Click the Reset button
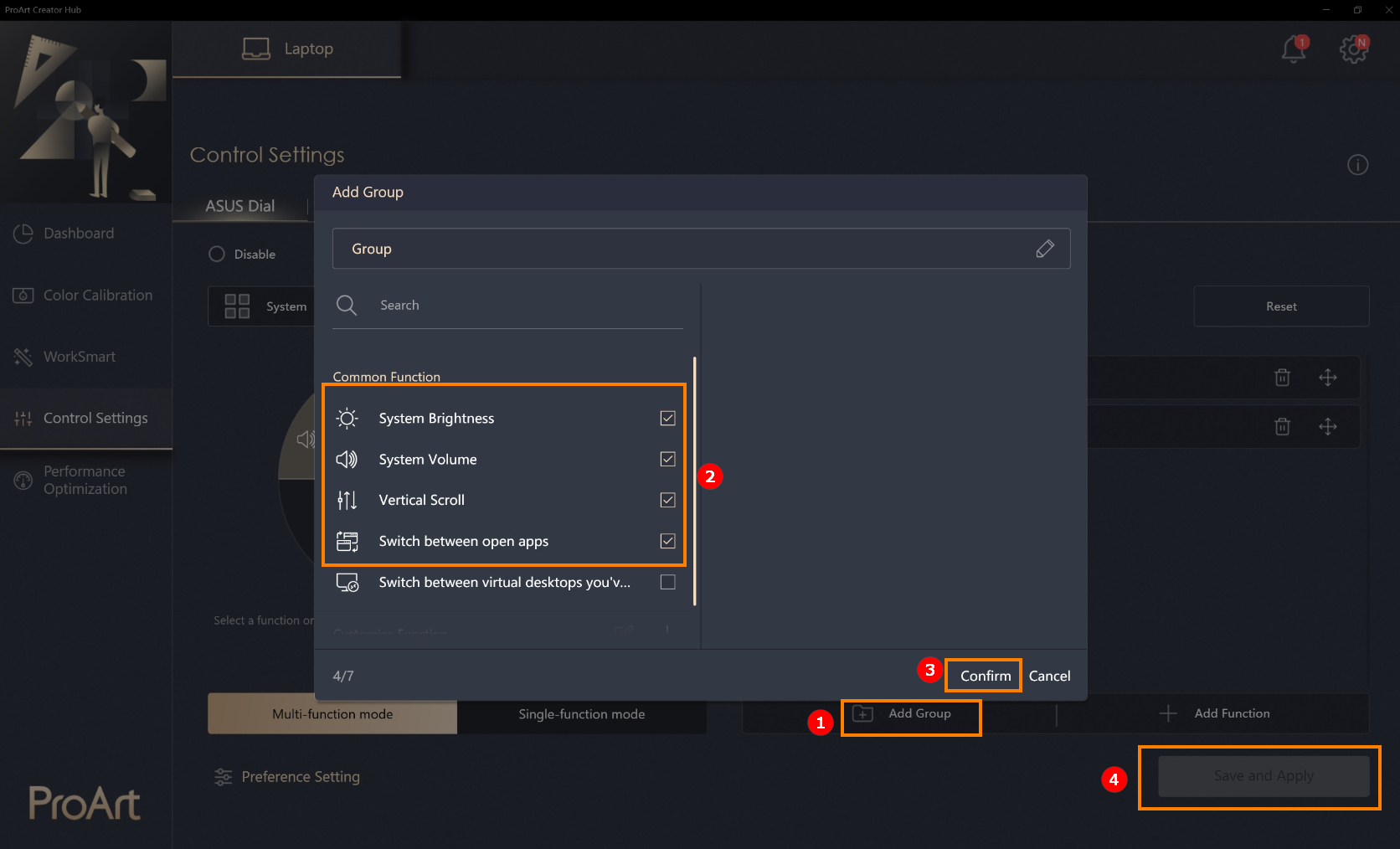Viewport: 1400px width, 849px height. (1281, 306)
